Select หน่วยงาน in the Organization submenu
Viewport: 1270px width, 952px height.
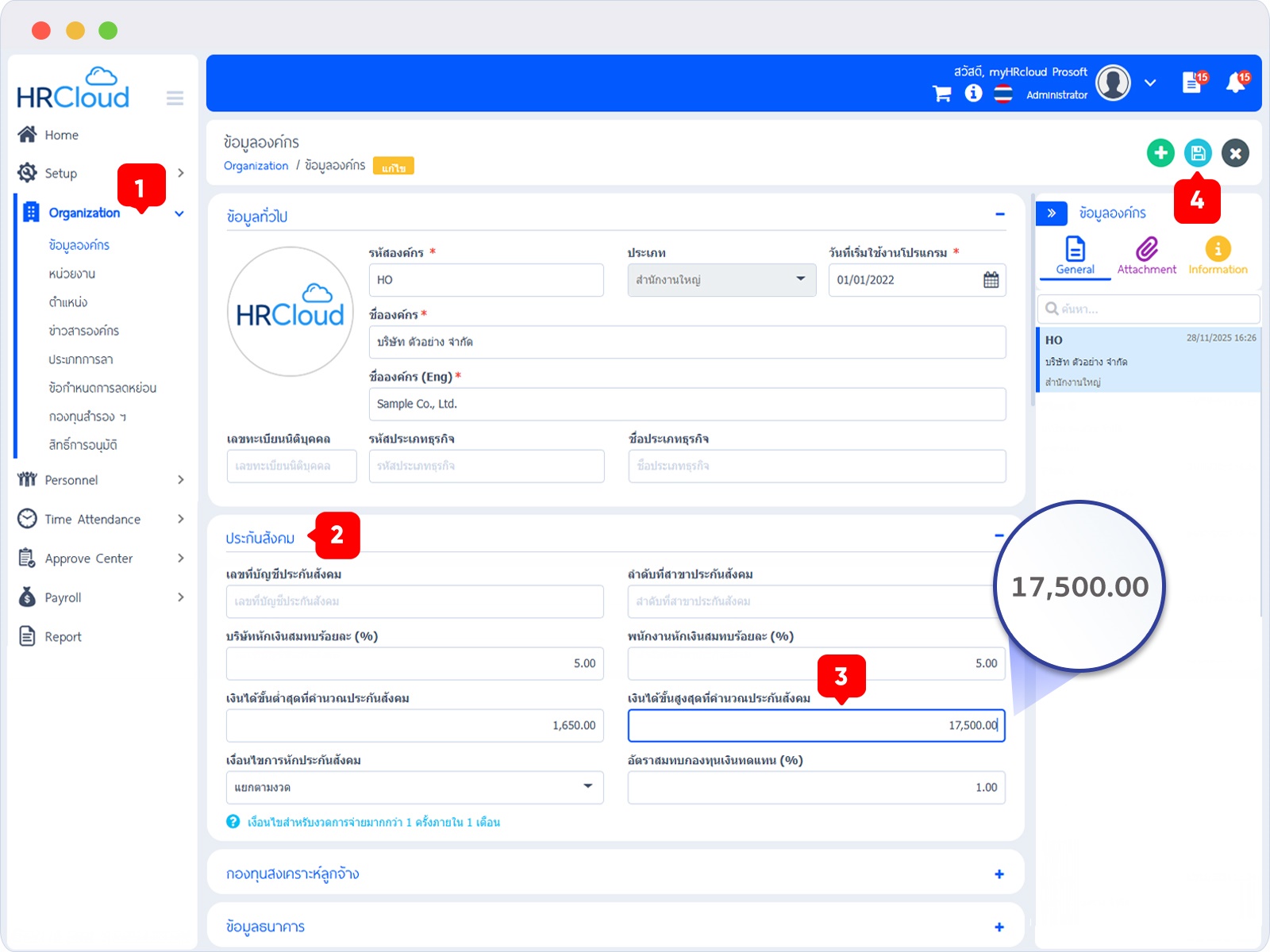point(72,274)
